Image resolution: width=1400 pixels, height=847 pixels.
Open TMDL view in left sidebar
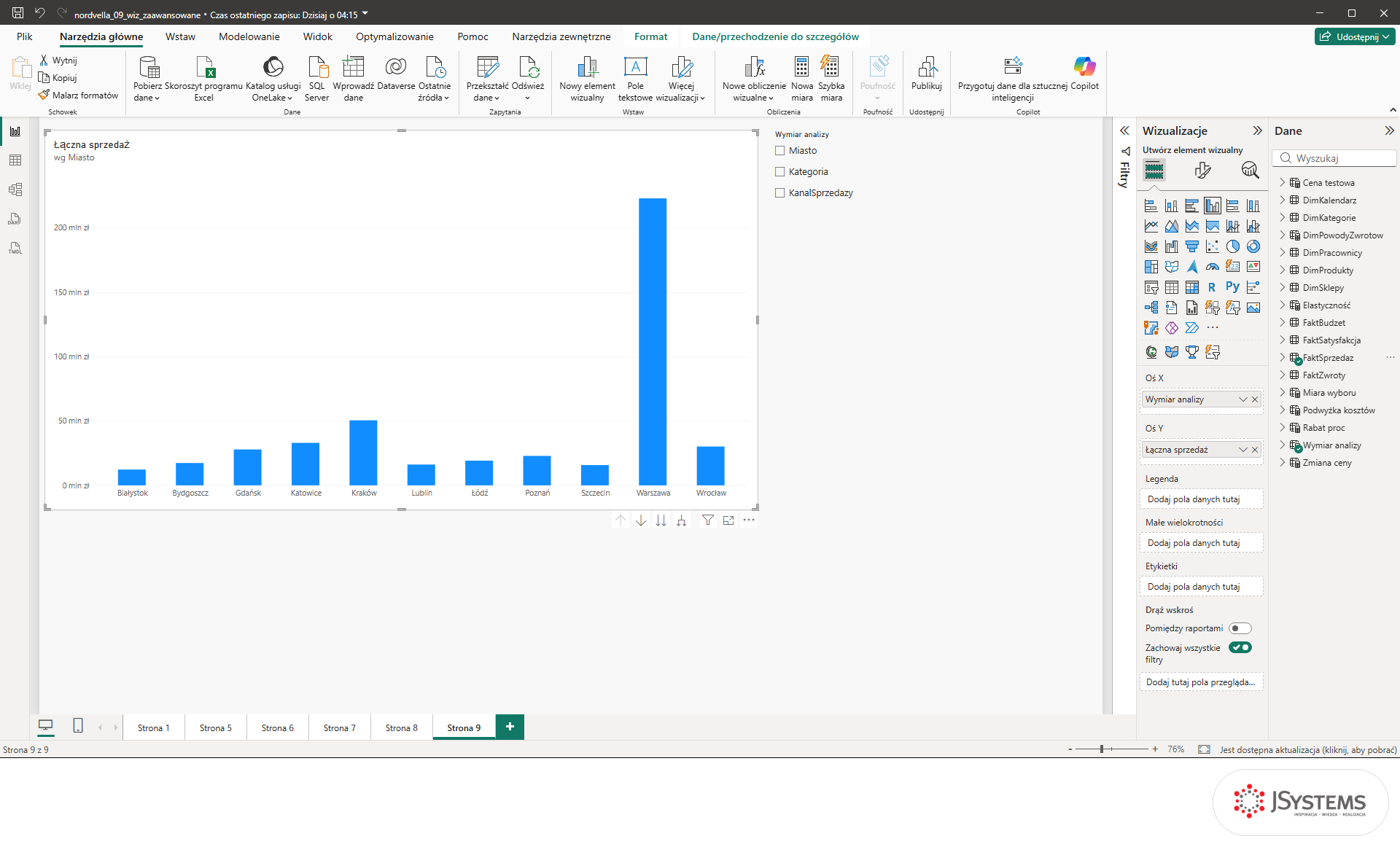click(15, 248)
